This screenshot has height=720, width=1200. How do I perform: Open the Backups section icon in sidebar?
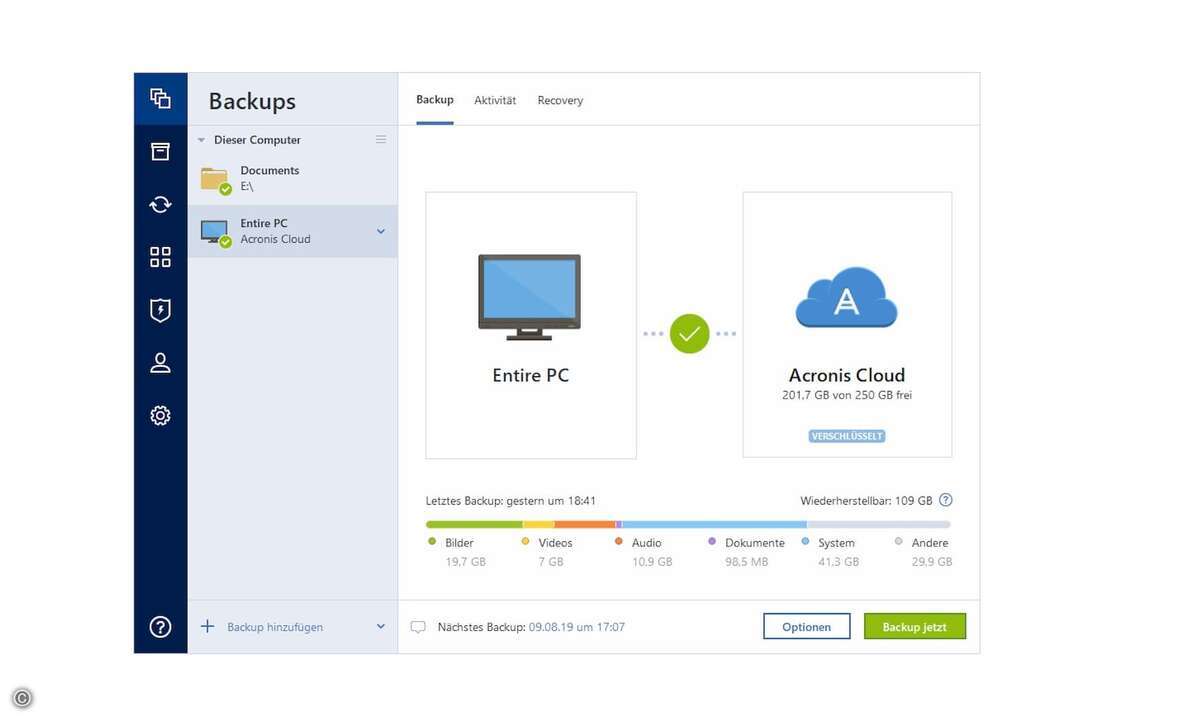[160, 98]
